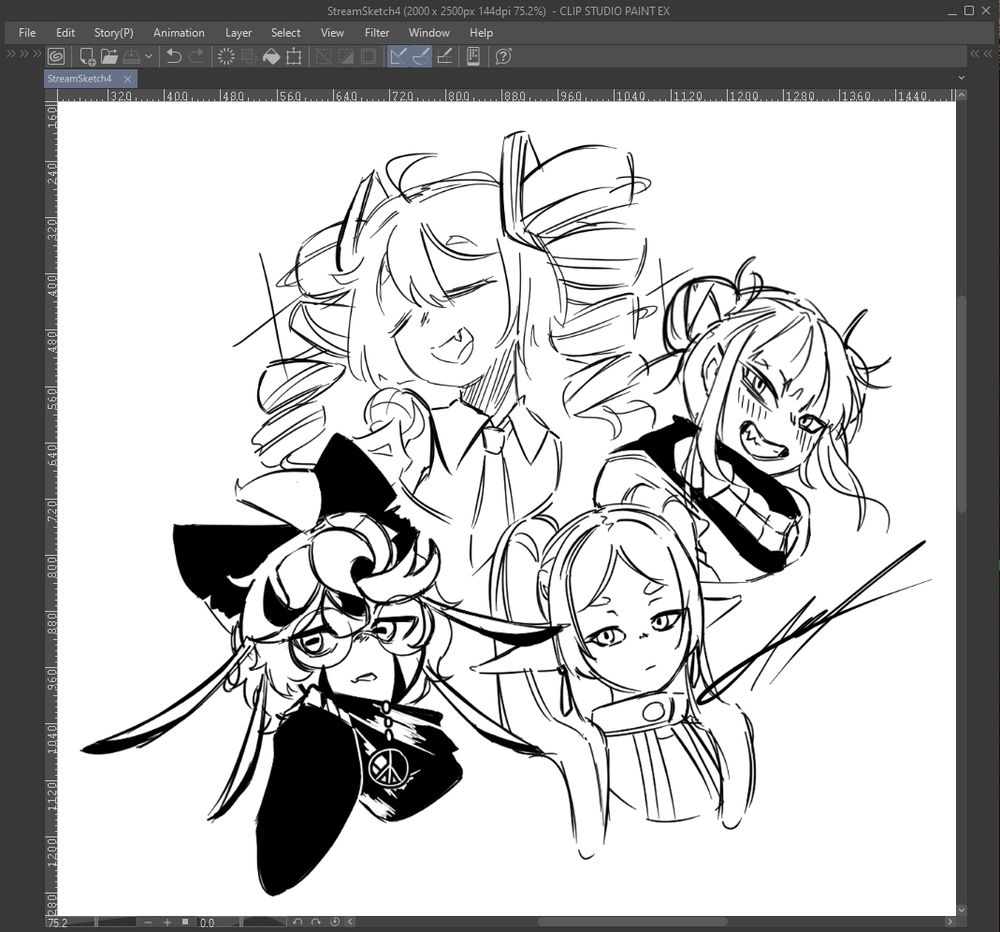Click the rotation angle field showing 0.0

(207, 922)
